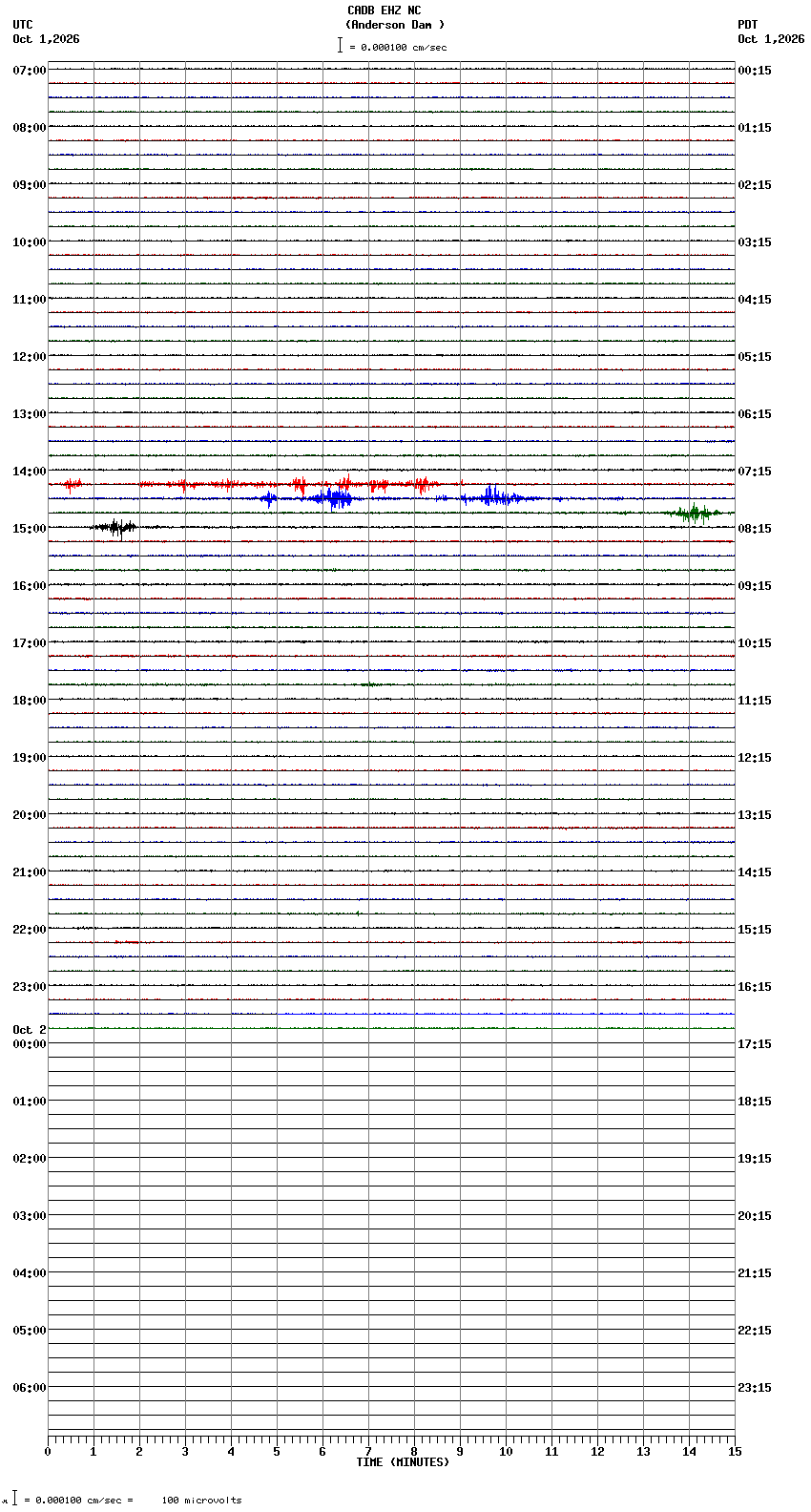The image size is (811, 1512).
Task: Click the scale bar symbol at top
Action: (x=340, y=45)
